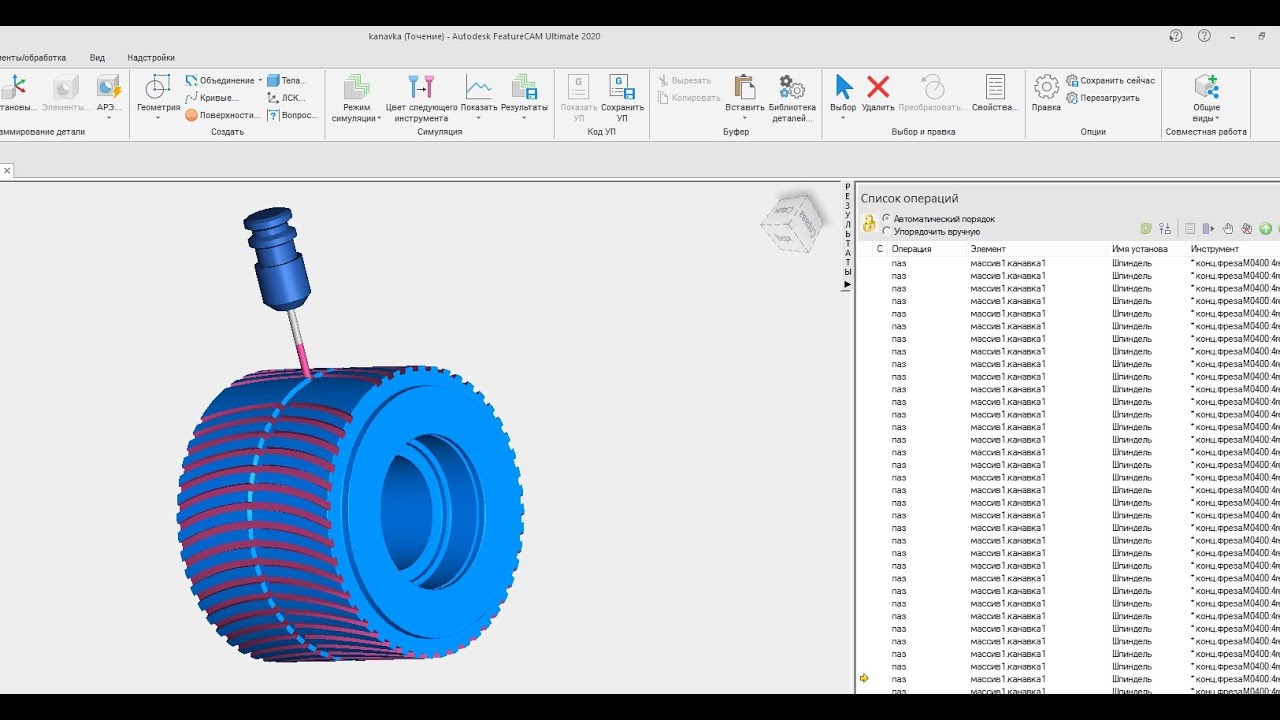Open the Надстройки ribbon tab

151,58
